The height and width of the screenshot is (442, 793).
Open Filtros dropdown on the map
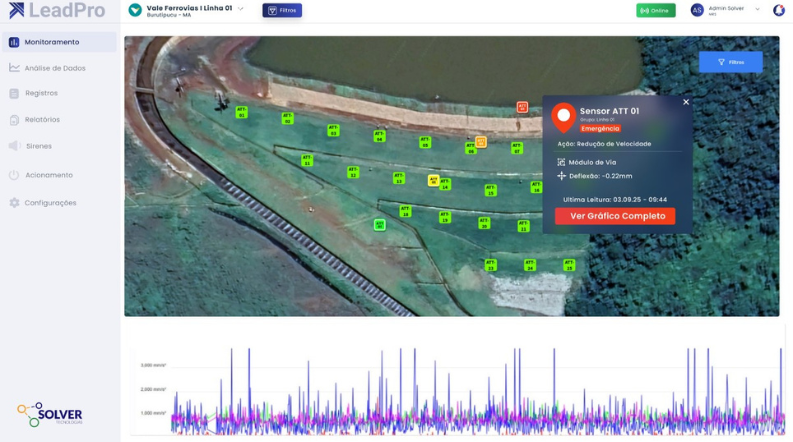coord(730,62)
